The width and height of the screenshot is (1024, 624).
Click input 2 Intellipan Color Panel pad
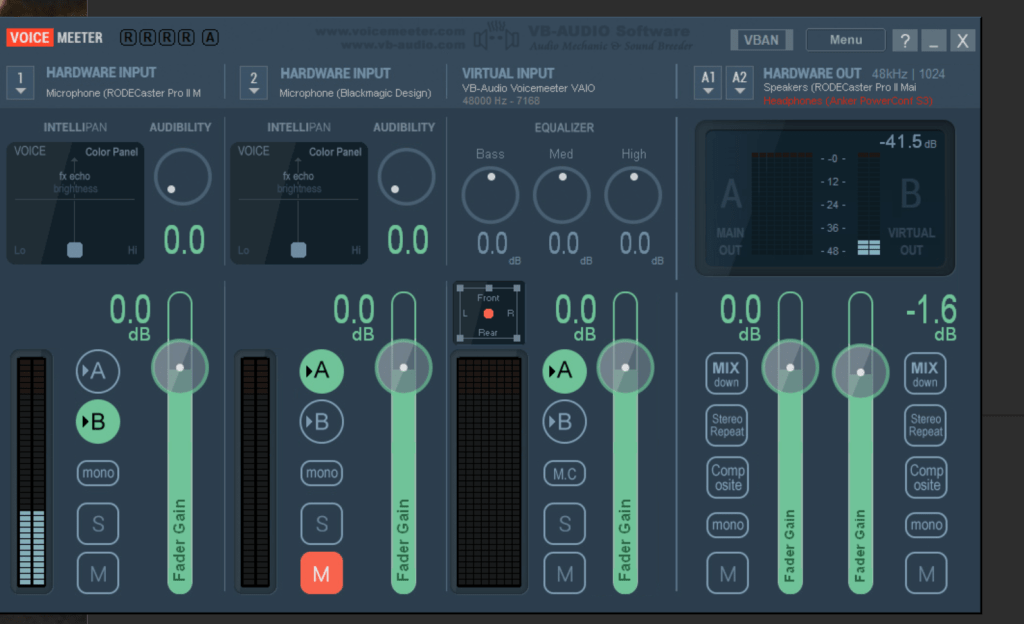298,203
